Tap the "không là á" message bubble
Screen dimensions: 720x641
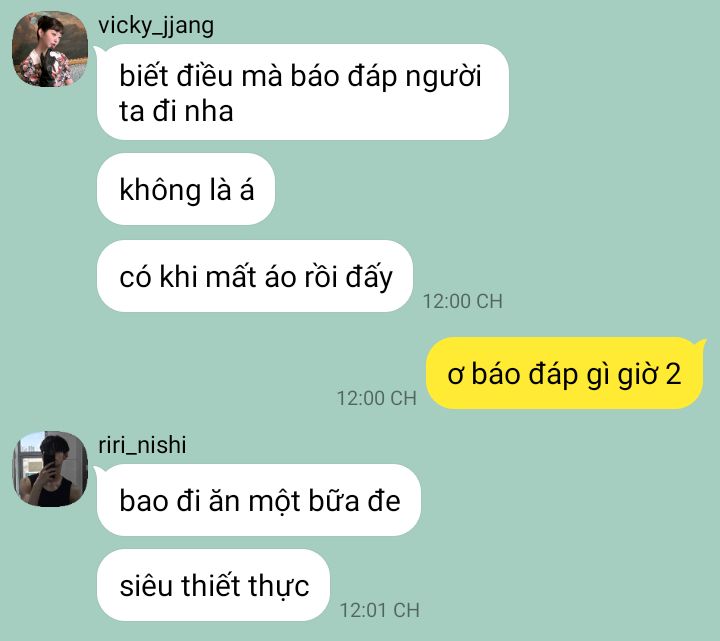click(186, 189)
